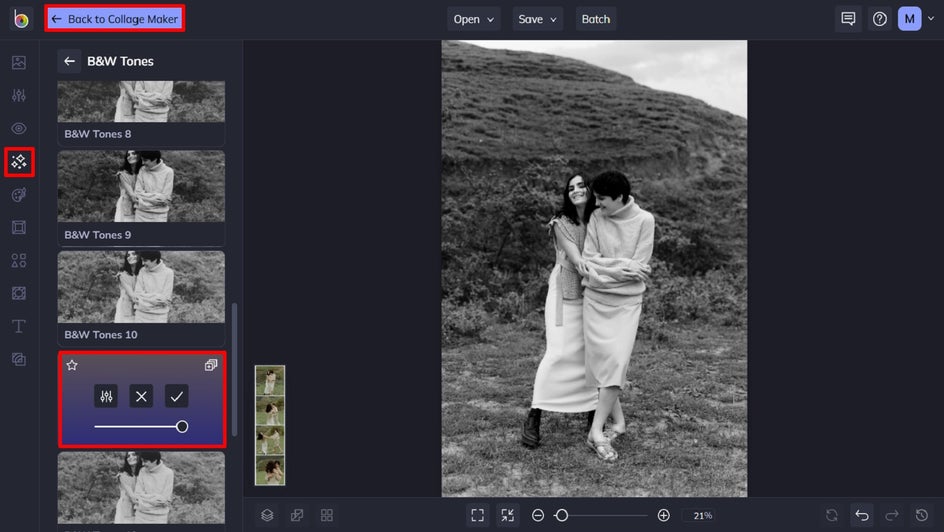Screen dimensions: 944x532
Task: Click the effects panel scrollbar
Action: pos(234,369)
